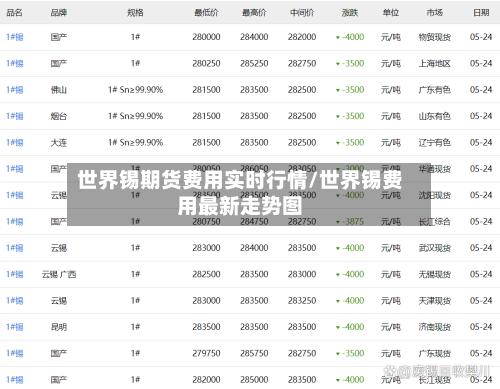500x389 pixels.
Task: Click the 05-24 date in 物贸现货 row
Action: tap(481, 37)
